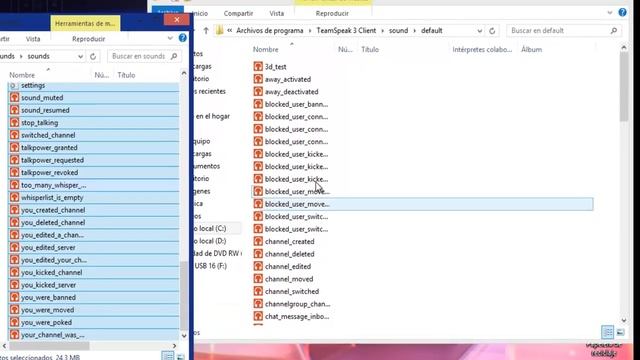
Task: Expand the ribbon in the sounds window
Action: pos(170,38)
